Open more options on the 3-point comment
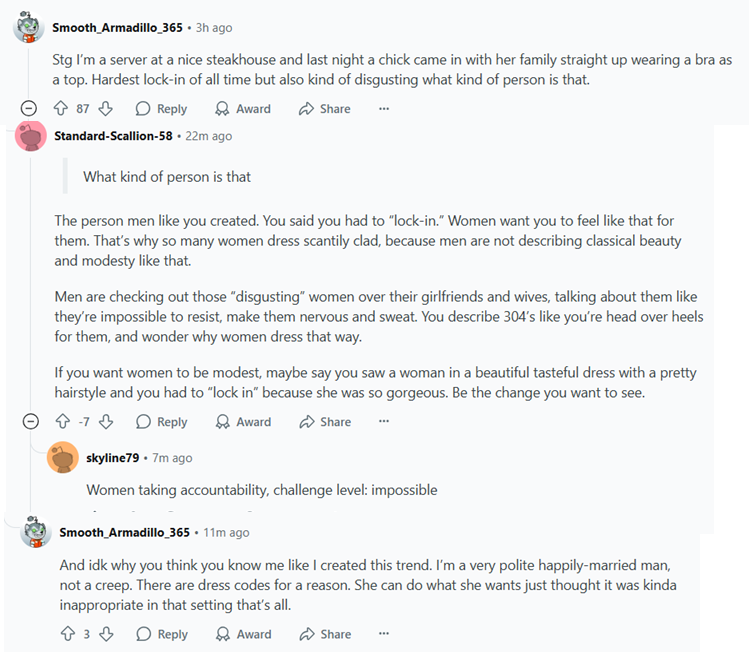This screenshot has width=749, height=655. (384, 633)
